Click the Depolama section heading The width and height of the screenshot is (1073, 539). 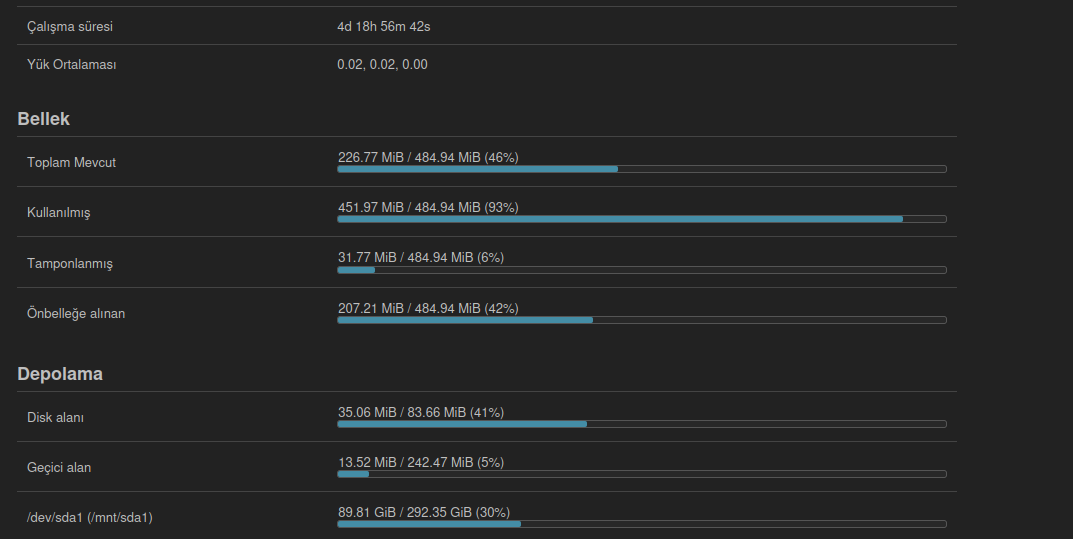click(60, 374)
